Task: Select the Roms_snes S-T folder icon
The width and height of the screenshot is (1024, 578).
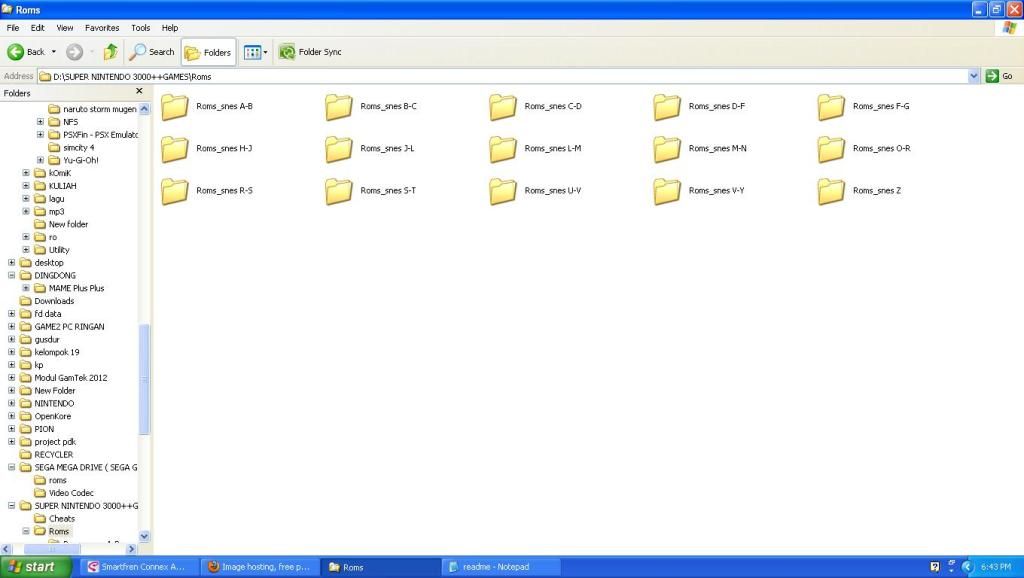Action: tap(339, 192)
